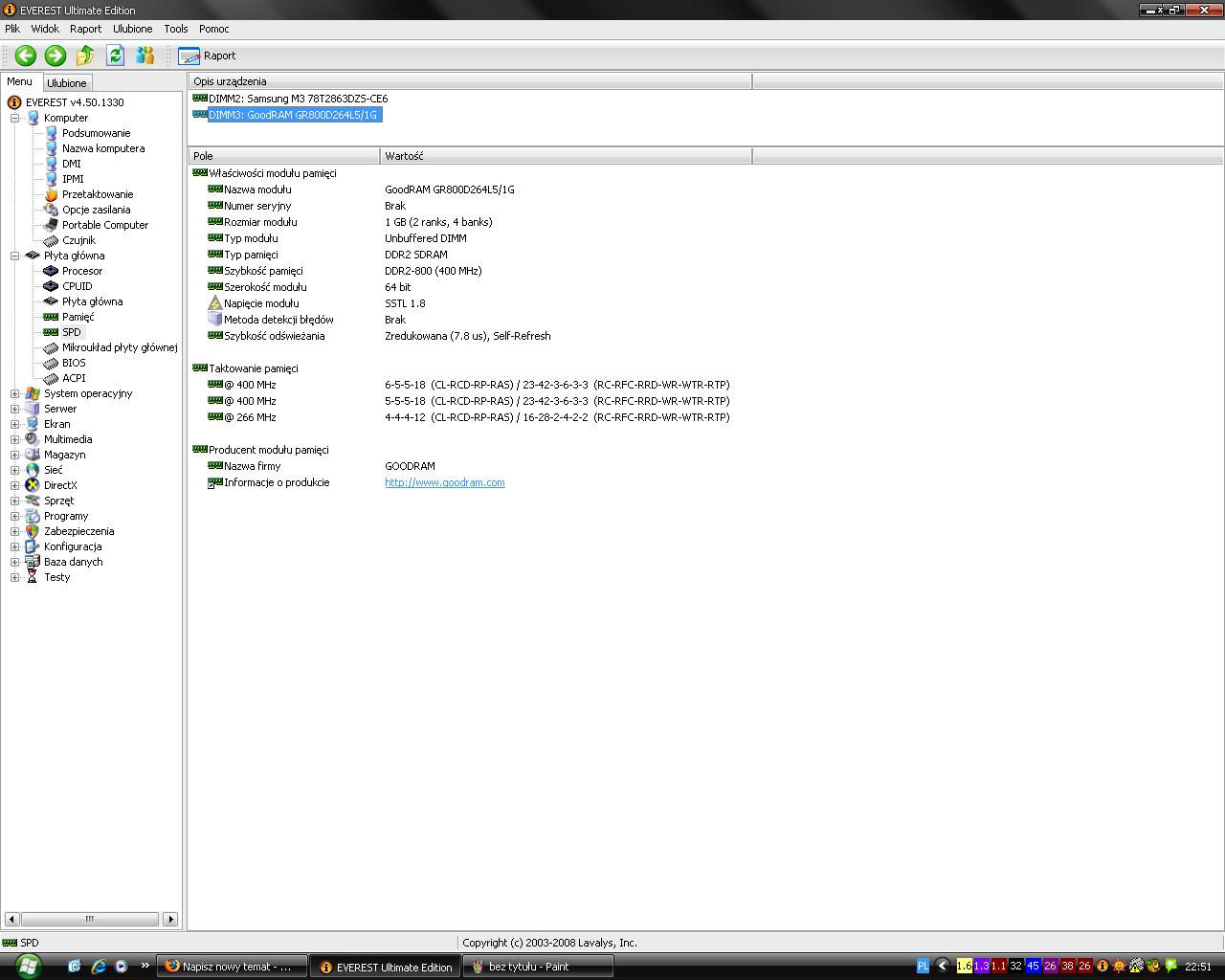The width and height of the screenshot is (1225, 980).
Task: Open the Pomoc menu
Action: [x=214, y=29]
